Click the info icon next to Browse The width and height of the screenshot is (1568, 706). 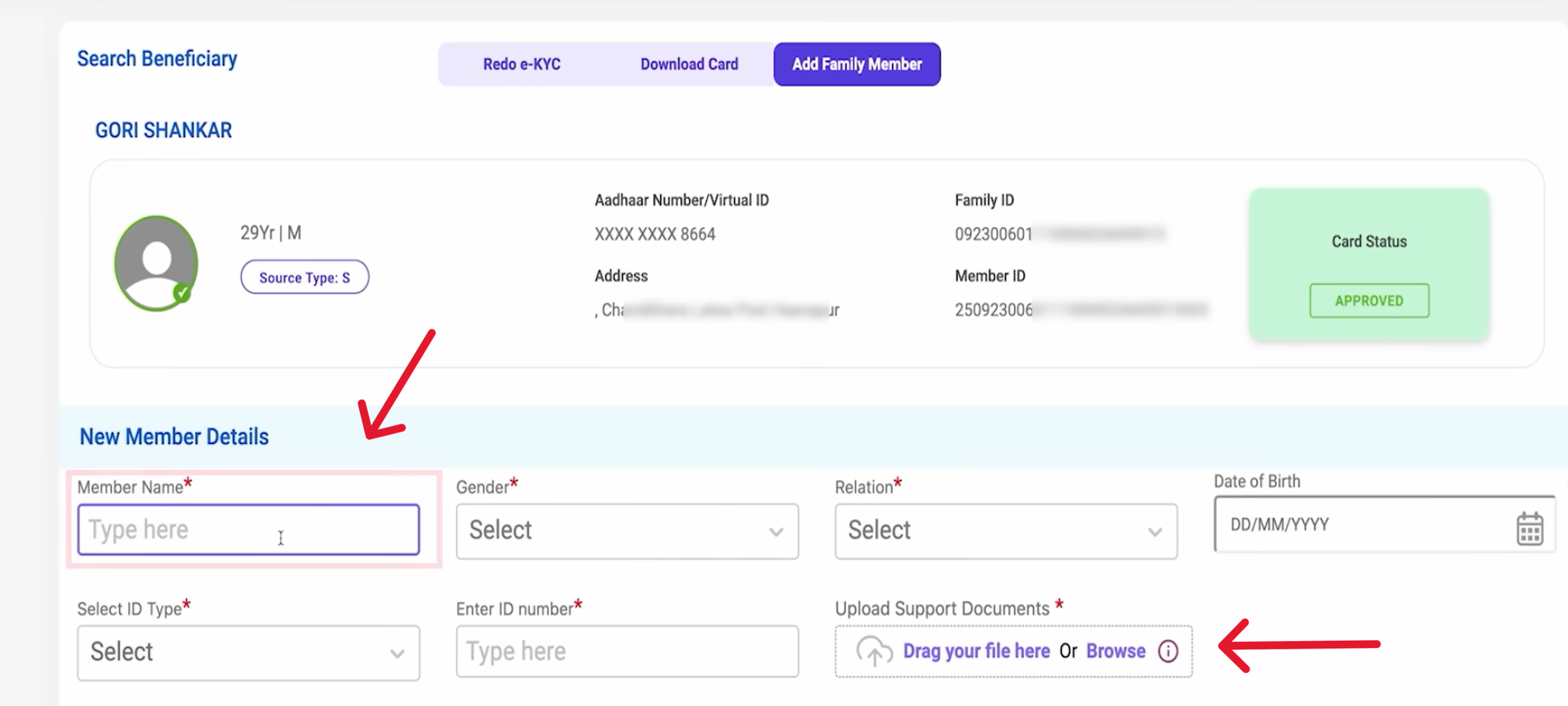pos(1167,651)
